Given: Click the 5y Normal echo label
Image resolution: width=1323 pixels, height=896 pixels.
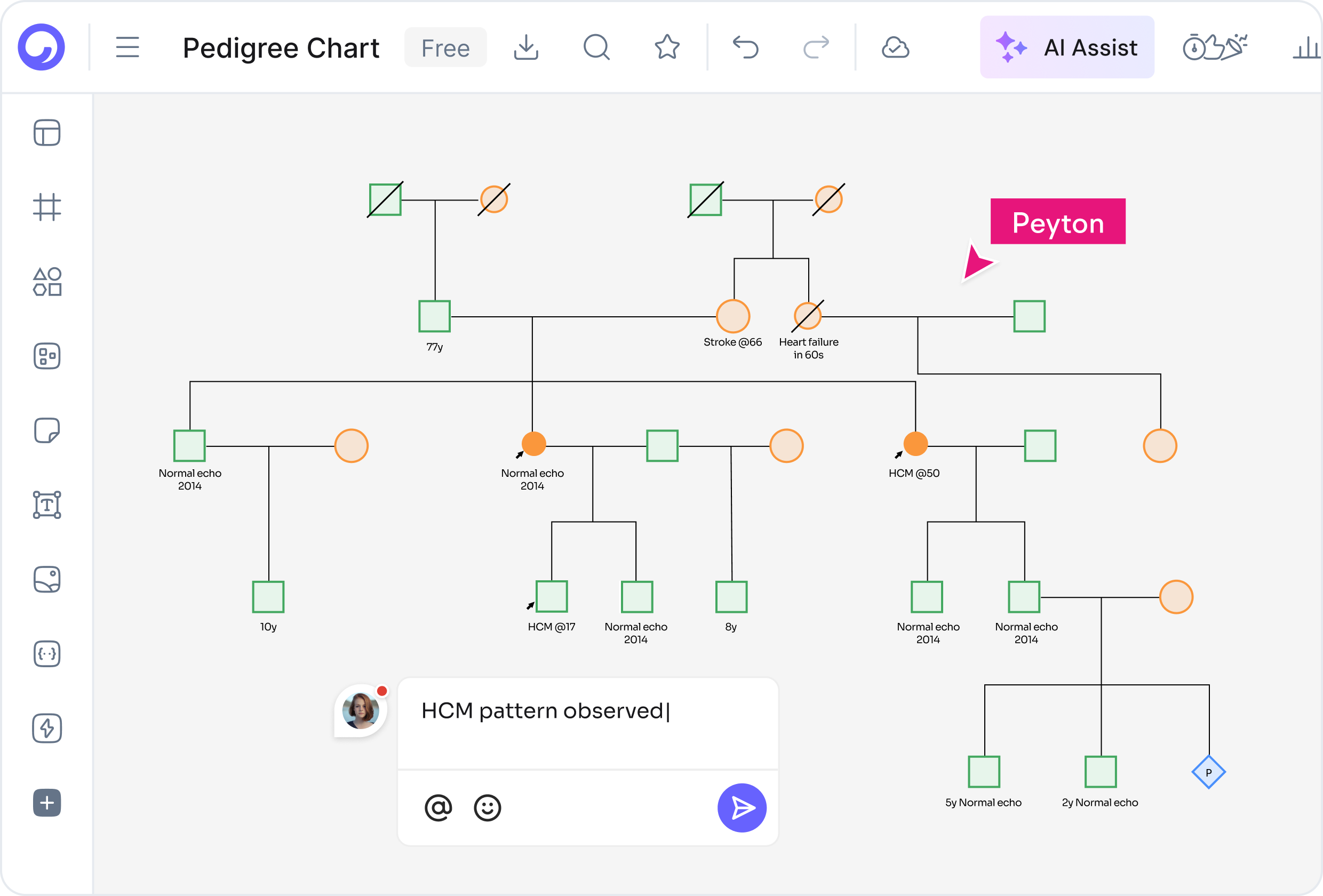Looking at the screenshot, I should point(983,802).
